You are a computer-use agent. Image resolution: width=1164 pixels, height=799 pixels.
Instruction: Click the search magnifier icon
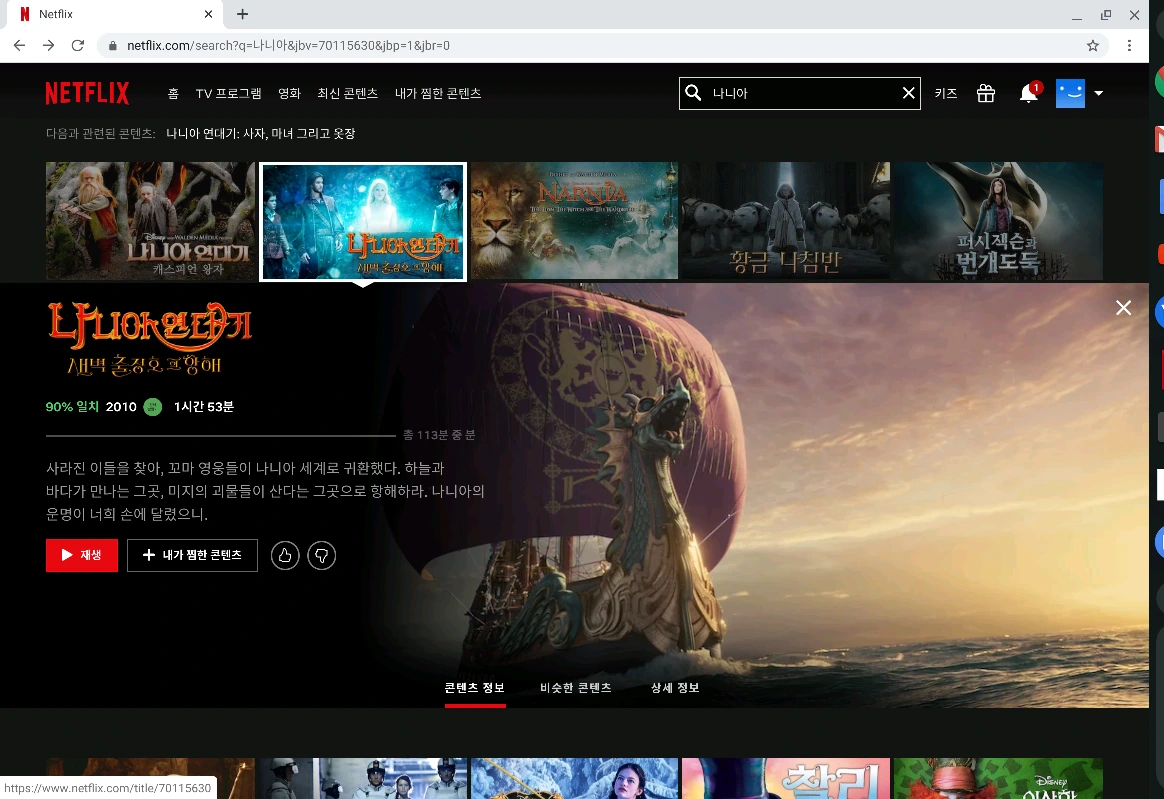coord(693,93)
